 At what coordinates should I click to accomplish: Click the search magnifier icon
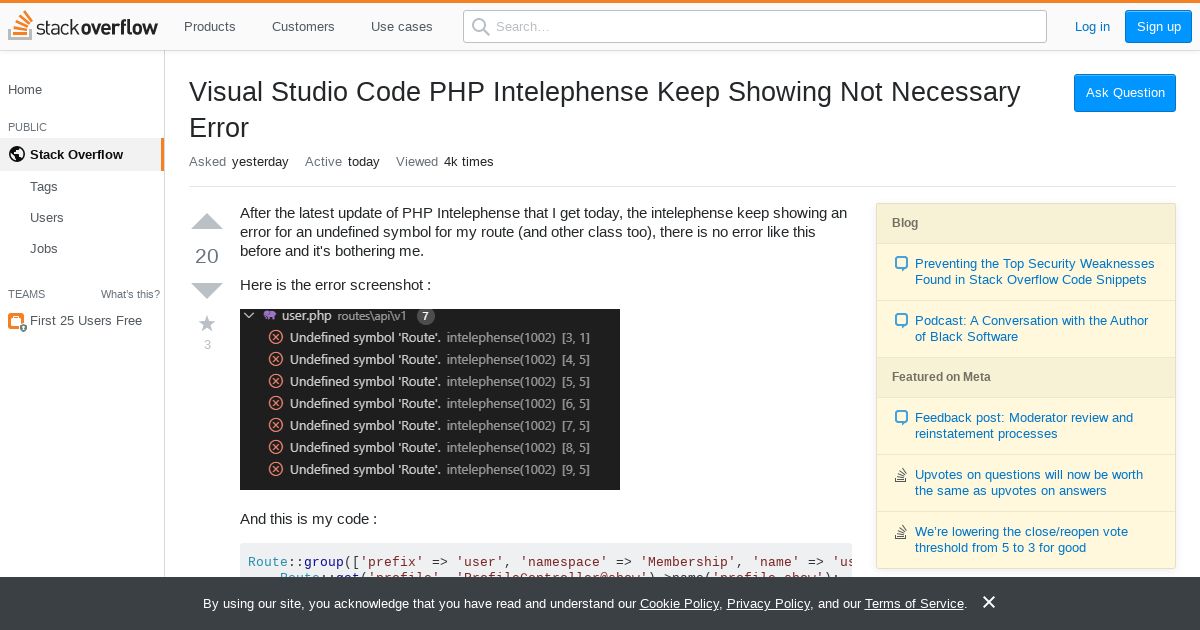click(x=481, y=27)
